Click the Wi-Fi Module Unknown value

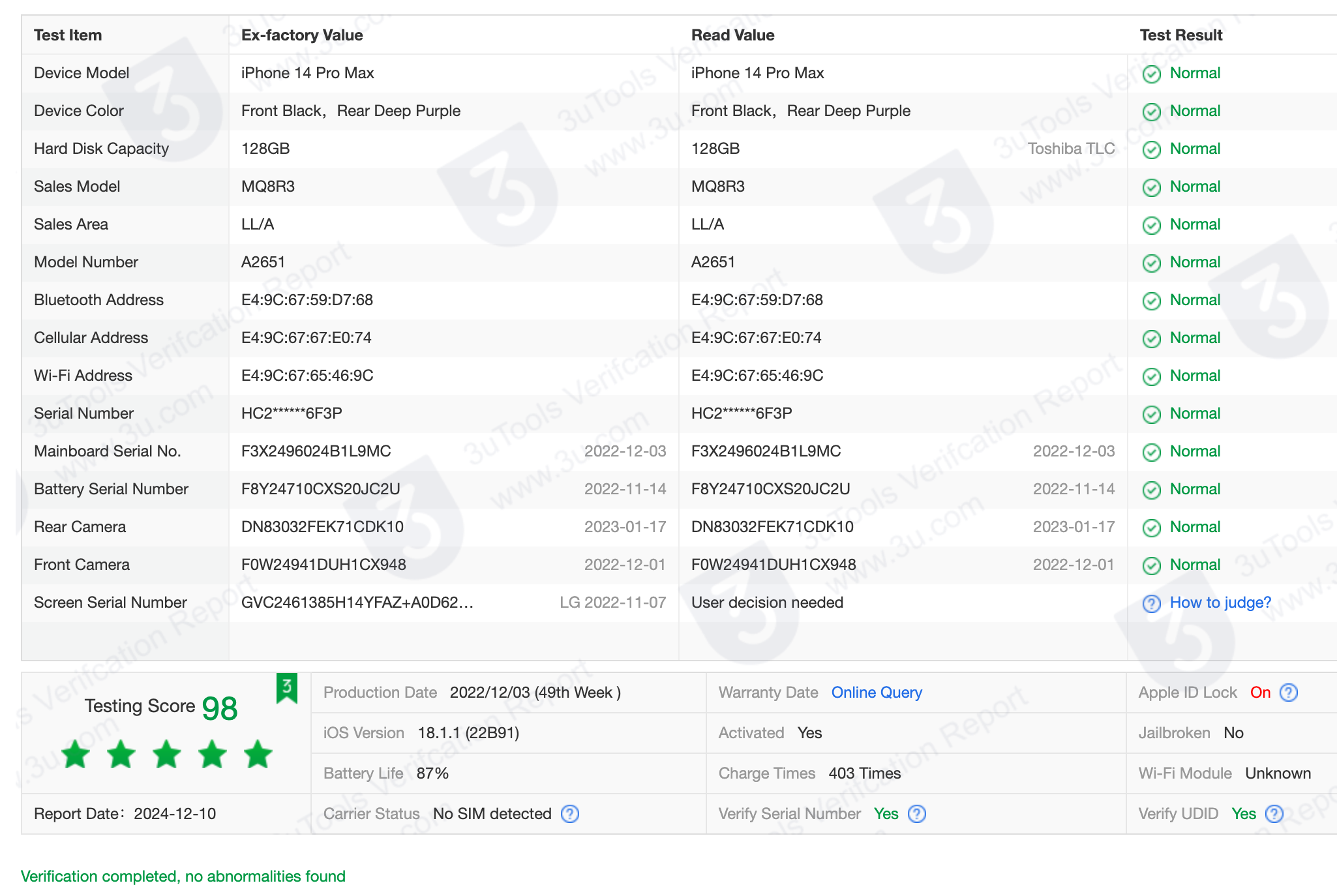coord(1278,773)
